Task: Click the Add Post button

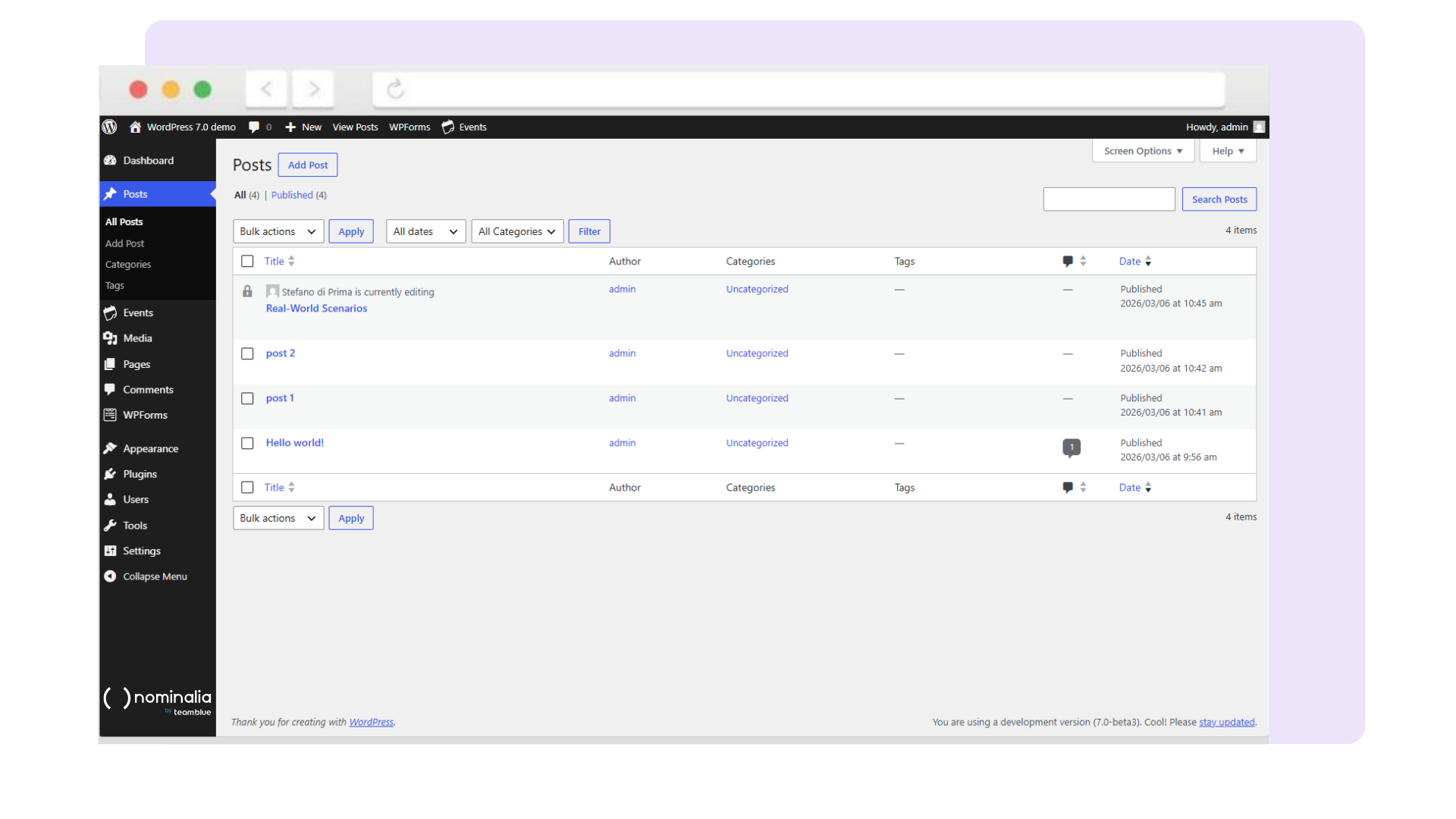Action: (x=307, y=165)
